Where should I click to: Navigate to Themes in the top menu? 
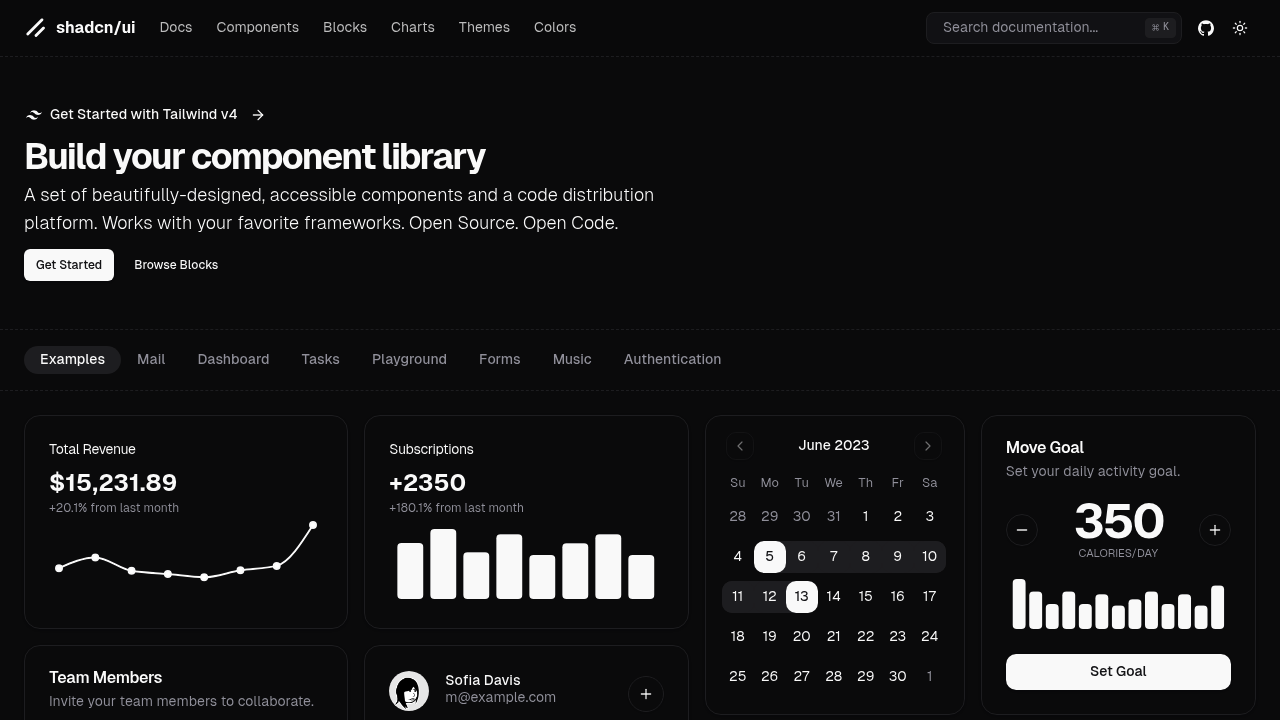click(x=484, y=27)
